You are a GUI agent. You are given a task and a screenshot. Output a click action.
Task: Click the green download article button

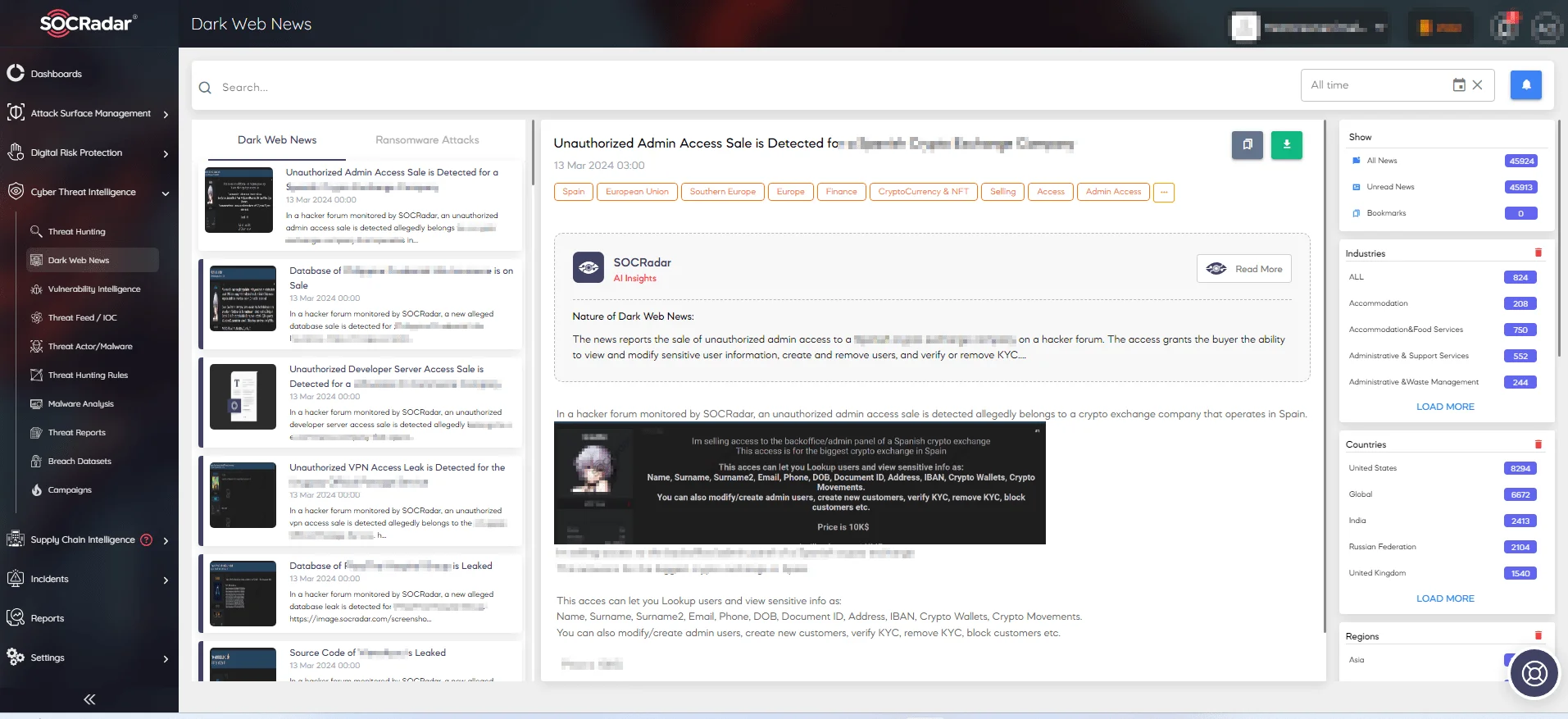(1287, 145)
